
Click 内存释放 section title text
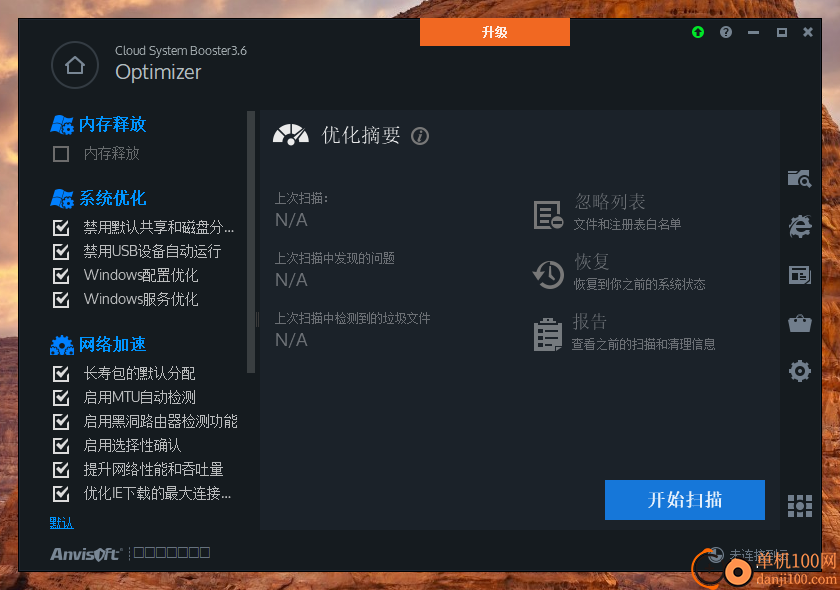(112, 124)
